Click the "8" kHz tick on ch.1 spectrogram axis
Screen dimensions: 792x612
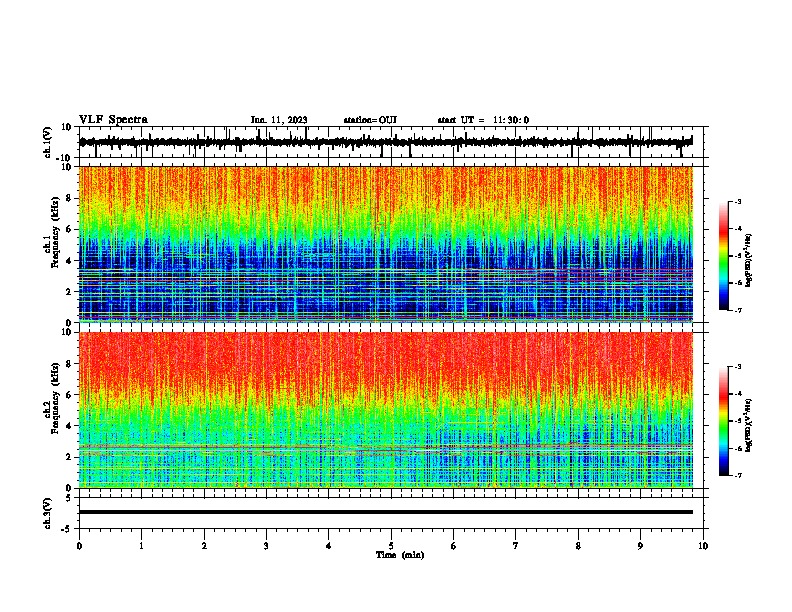(x=69, y=198)
